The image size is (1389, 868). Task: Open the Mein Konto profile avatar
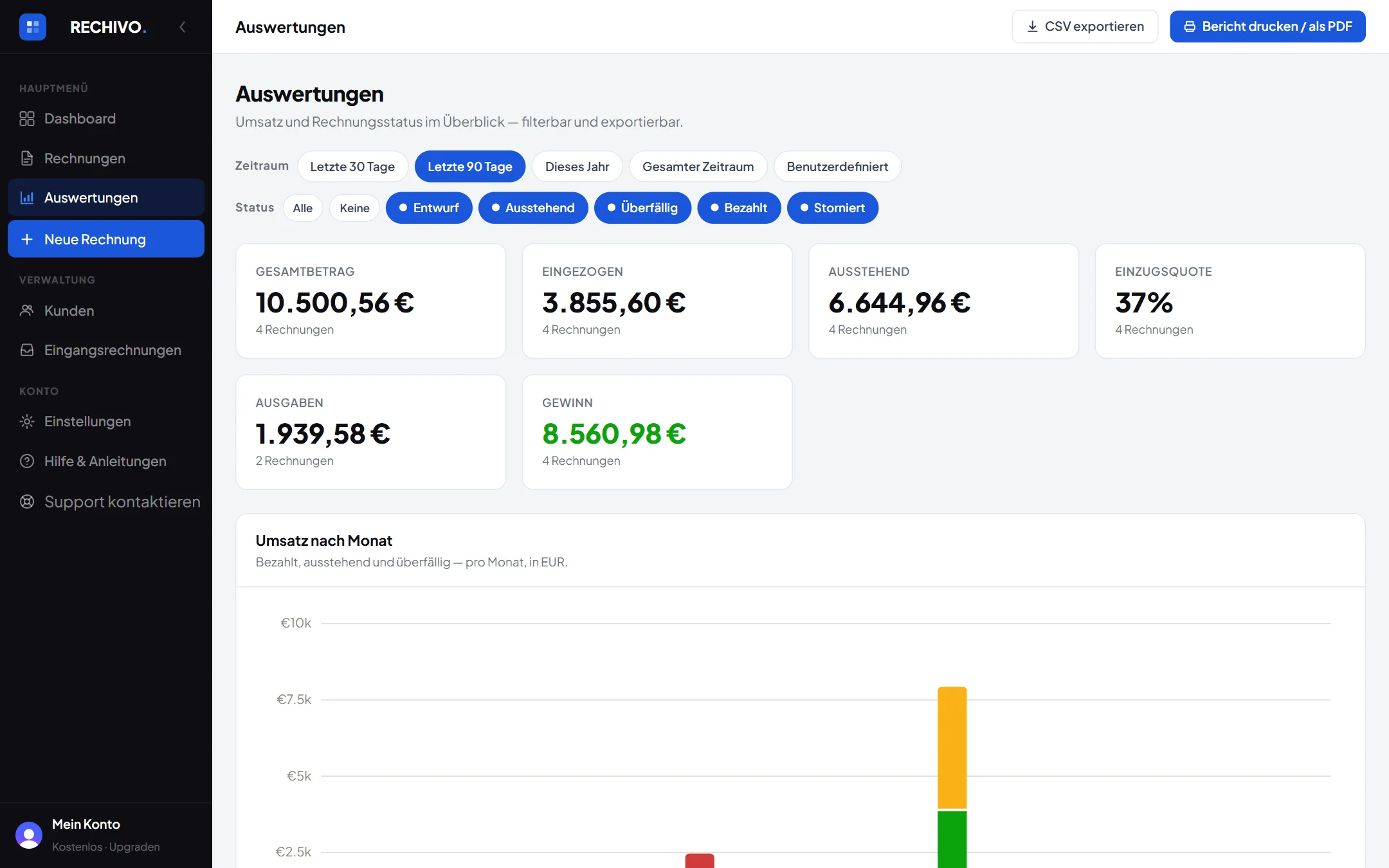click(29, 835)
